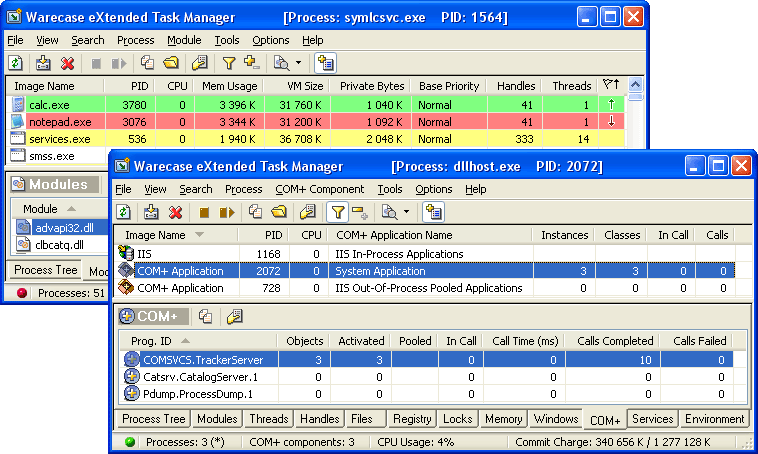Click the copy icon in the symlcsvc.exe window toolbar
The height and width of the screenshot is (454, 758).
coord(147,63)
